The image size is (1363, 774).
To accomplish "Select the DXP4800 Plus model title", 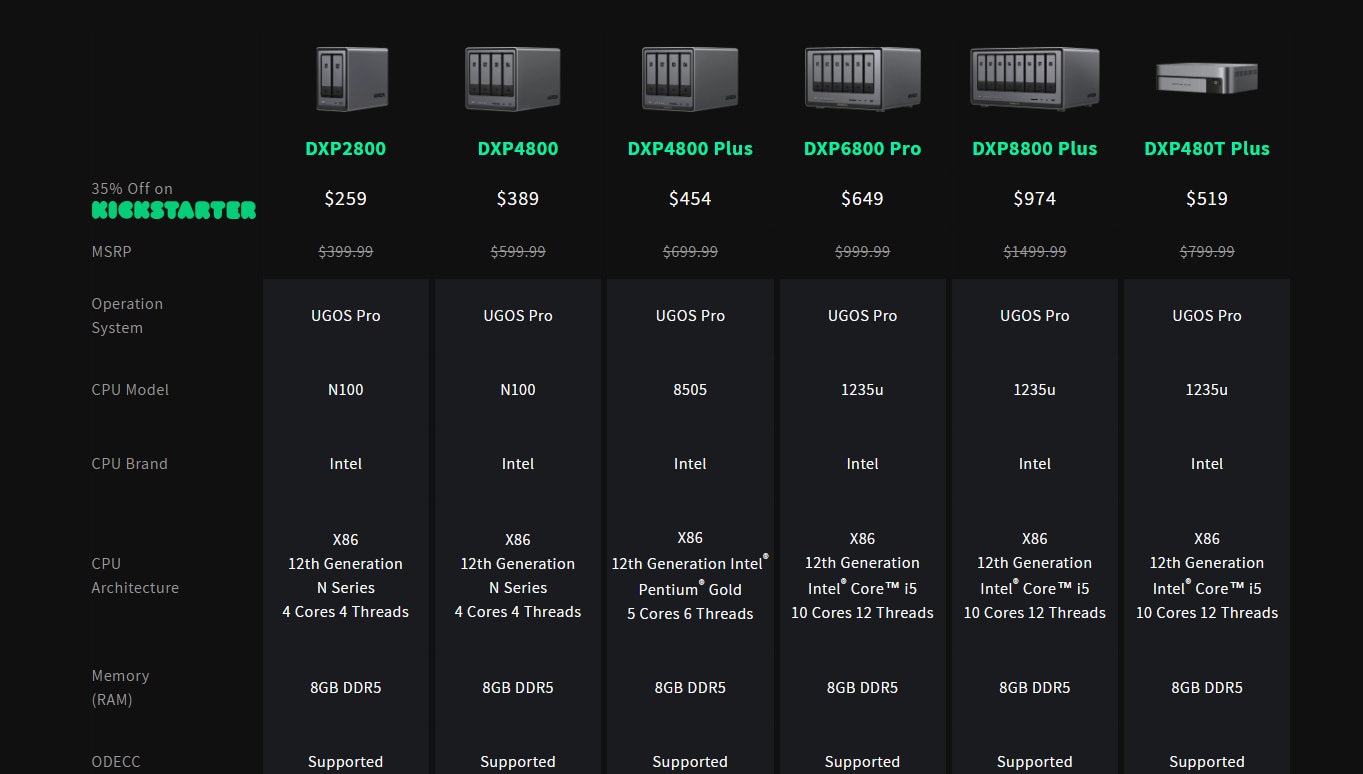I will pos(690,149).
